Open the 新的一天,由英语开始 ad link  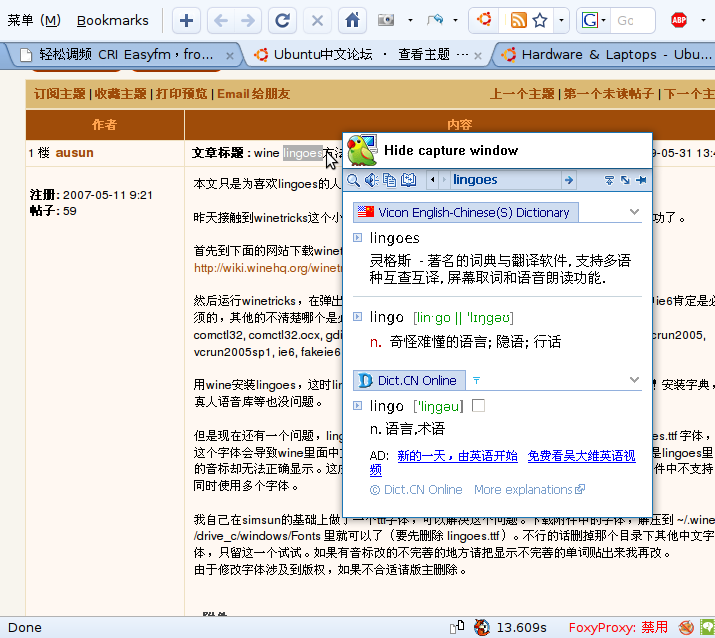click(x=457, y=456)
